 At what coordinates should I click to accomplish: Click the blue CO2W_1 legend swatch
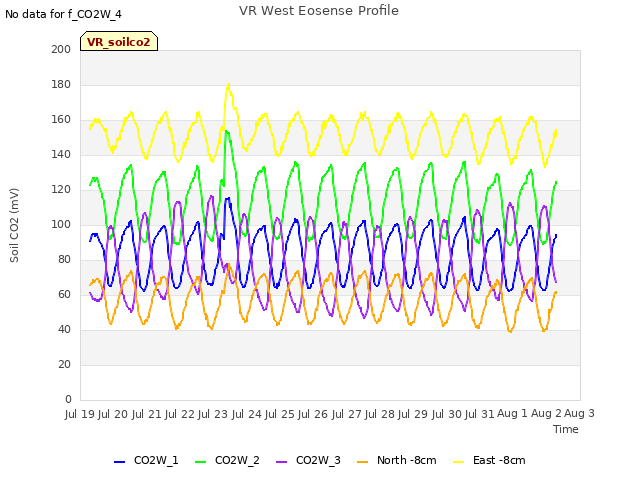tap(119, 462)
